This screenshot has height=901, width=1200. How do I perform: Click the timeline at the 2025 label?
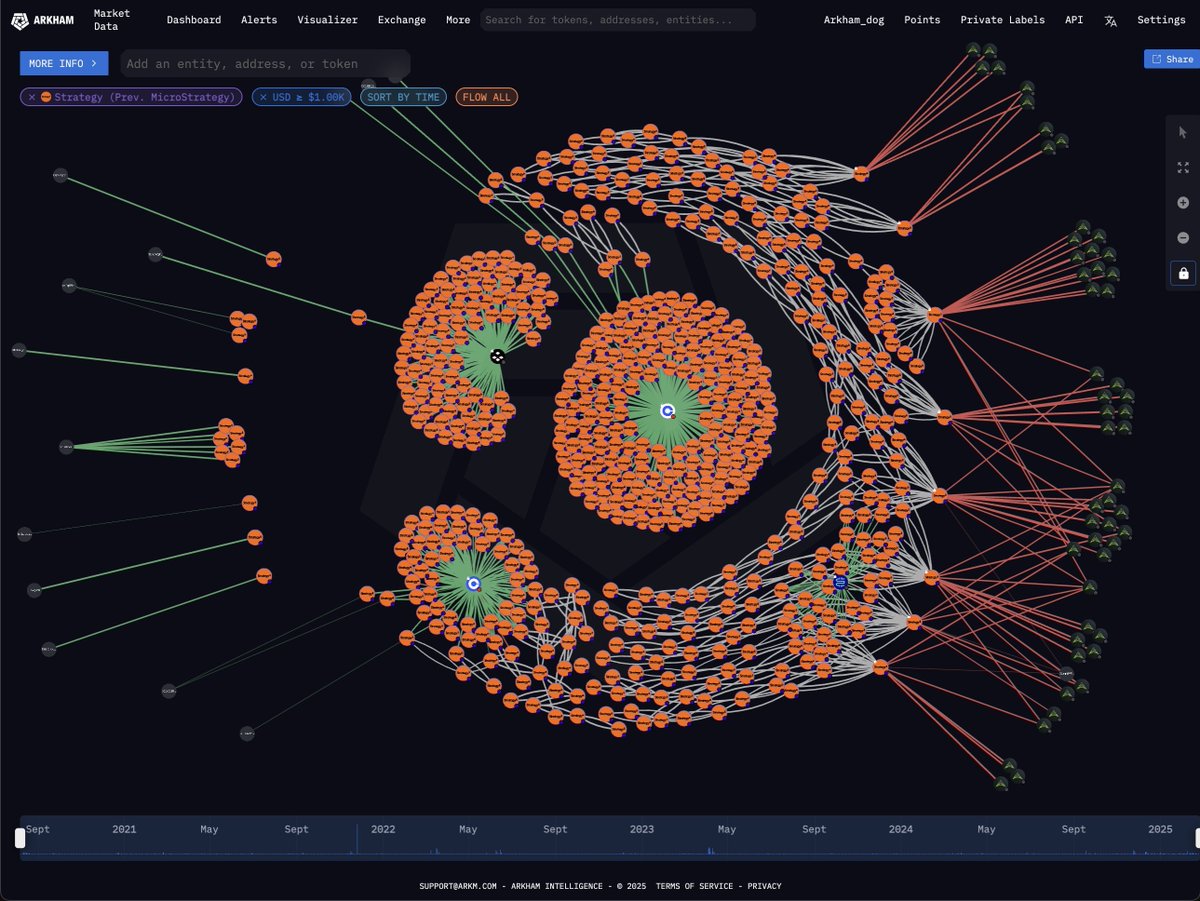coord(1160,829)
